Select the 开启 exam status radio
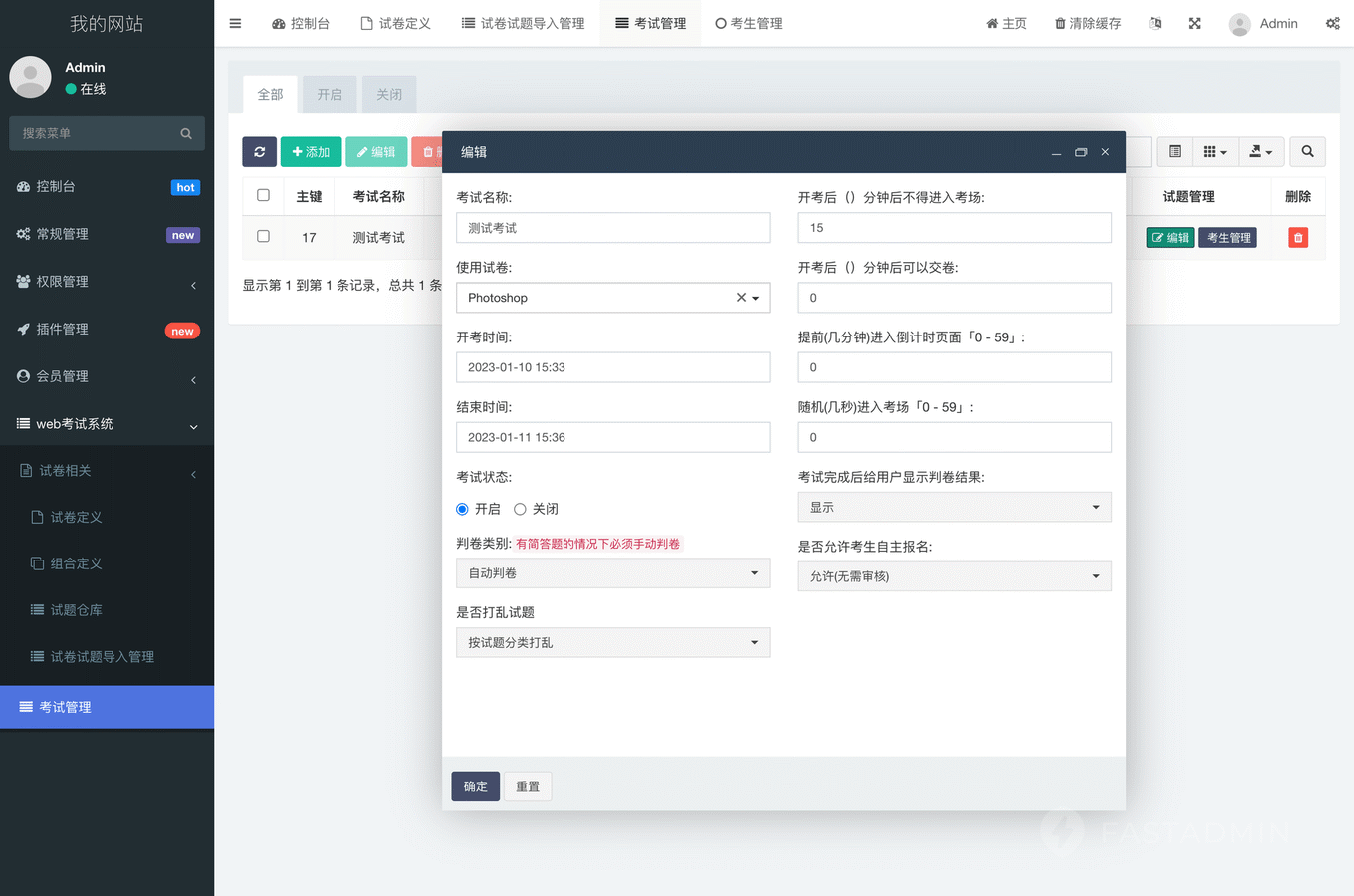The width and height of the screenshot is (1354, 896). pos(462,509)
